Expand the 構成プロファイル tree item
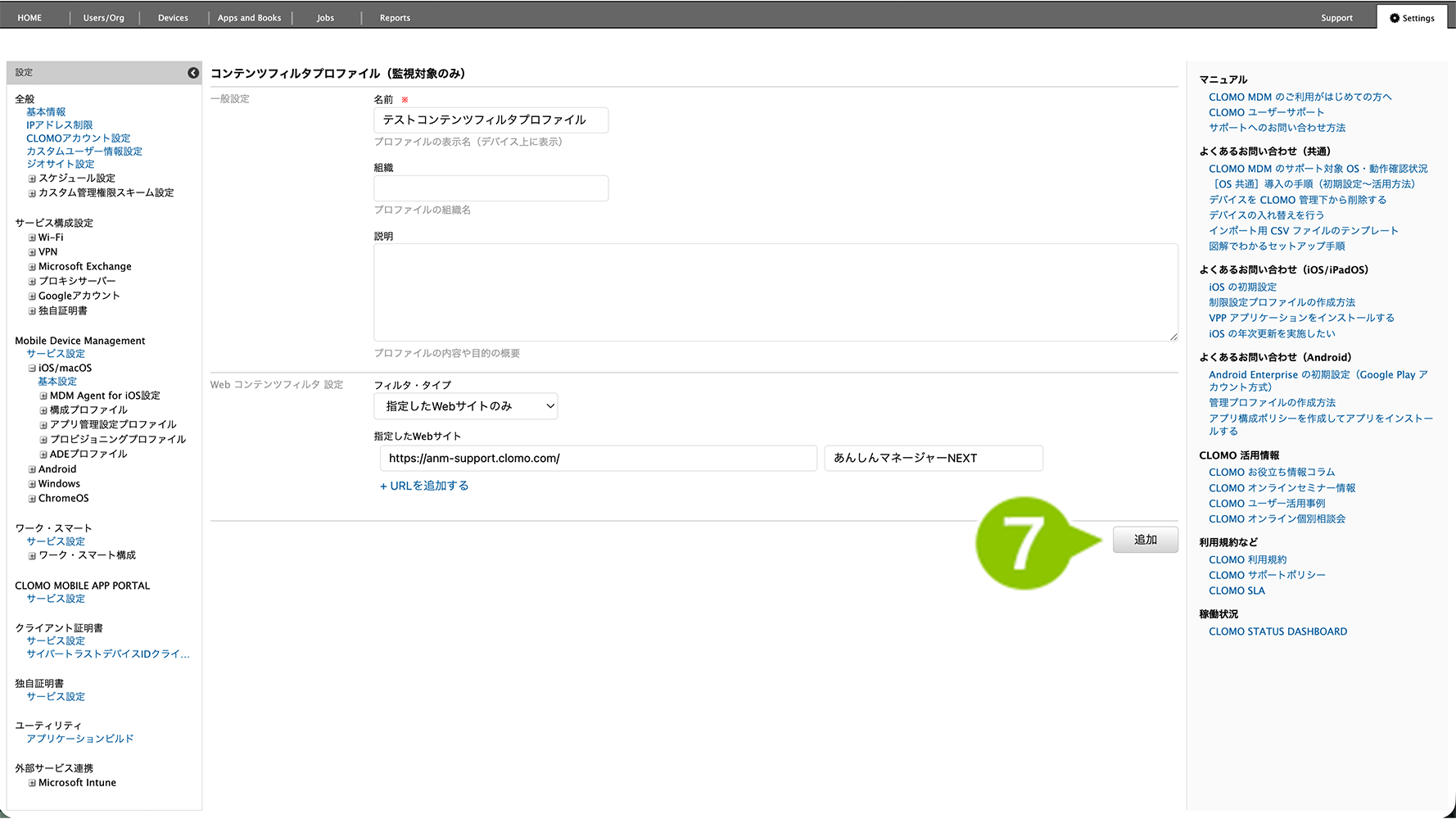 (43, 410)
